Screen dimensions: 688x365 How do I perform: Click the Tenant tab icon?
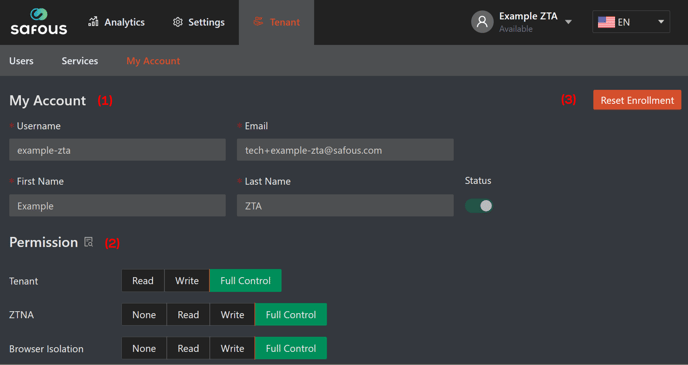tap(258, 21)
